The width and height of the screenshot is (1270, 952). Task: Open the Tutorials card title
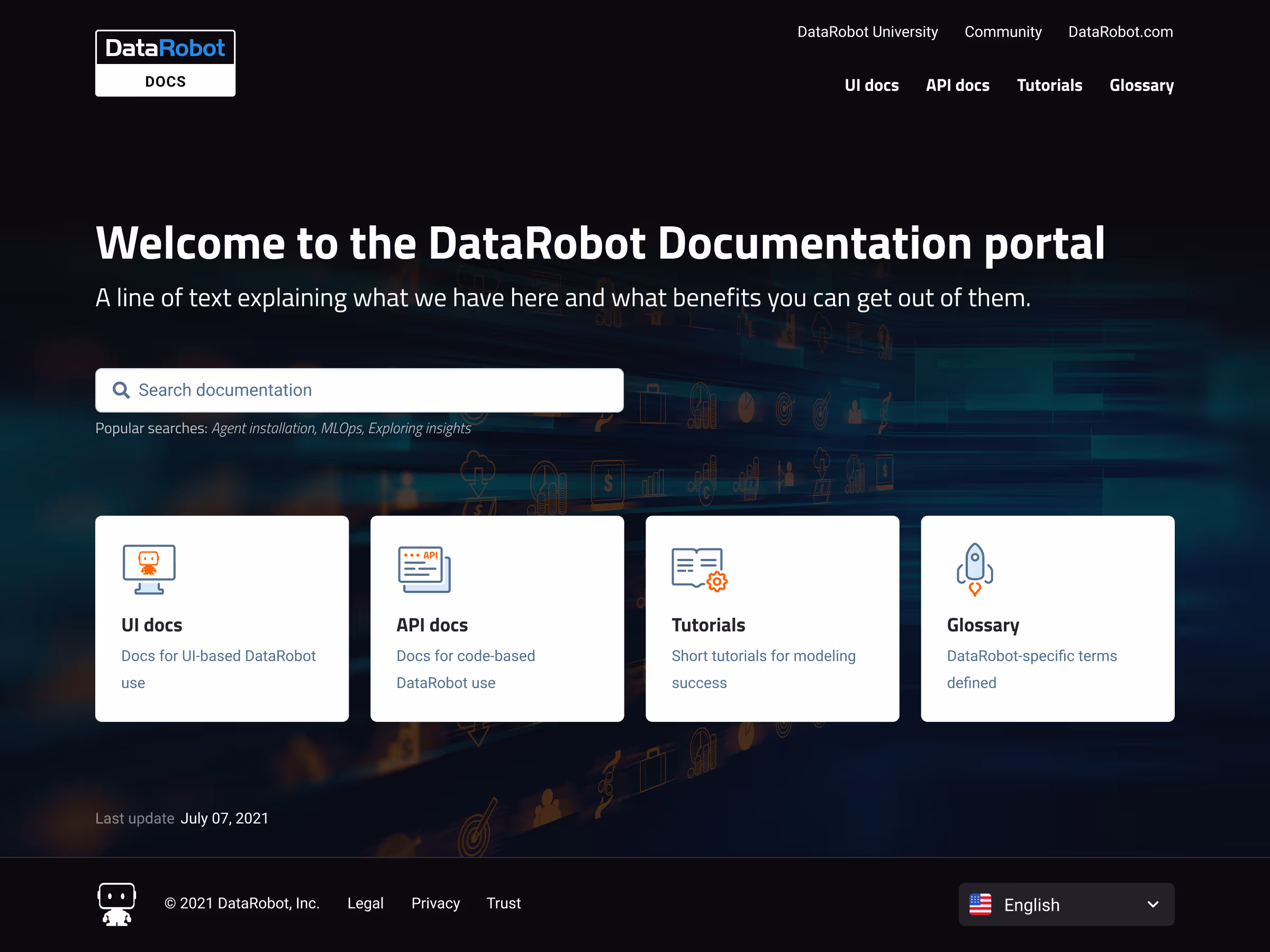coord(709,625)
